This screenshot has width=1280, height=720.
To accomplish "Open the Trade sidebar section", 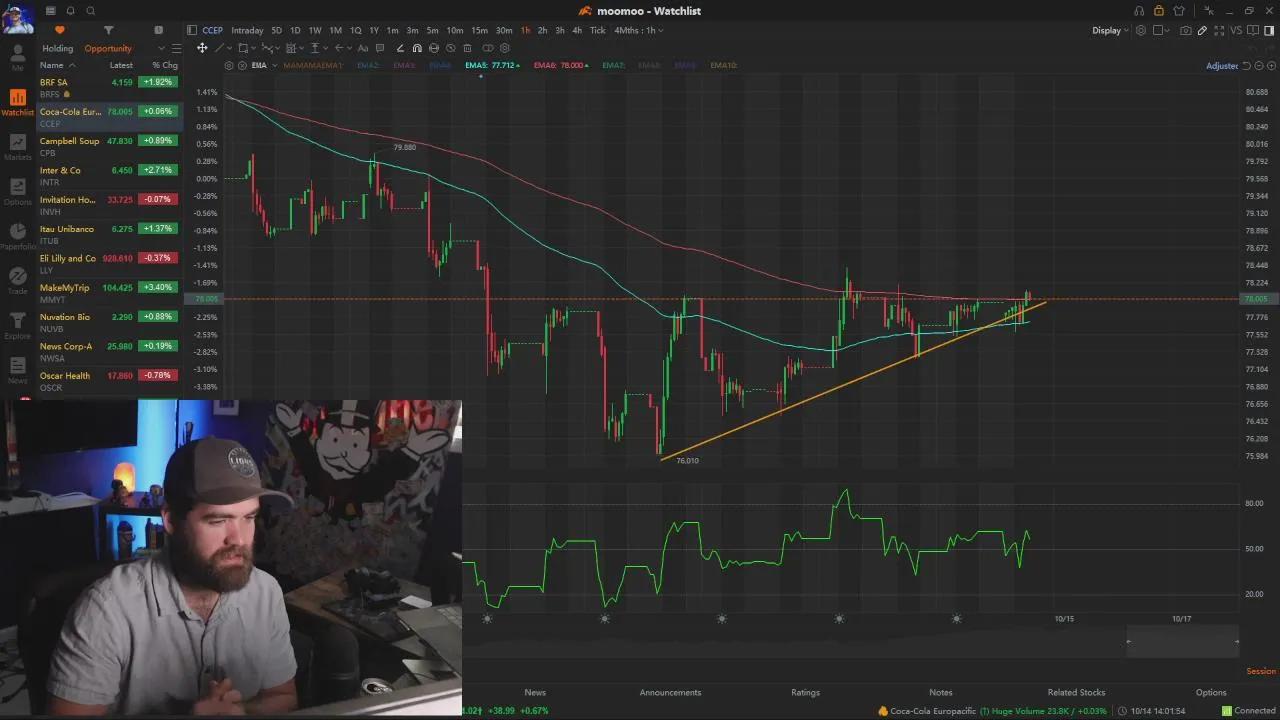I will pyautogui.click(x=17, y=281).
